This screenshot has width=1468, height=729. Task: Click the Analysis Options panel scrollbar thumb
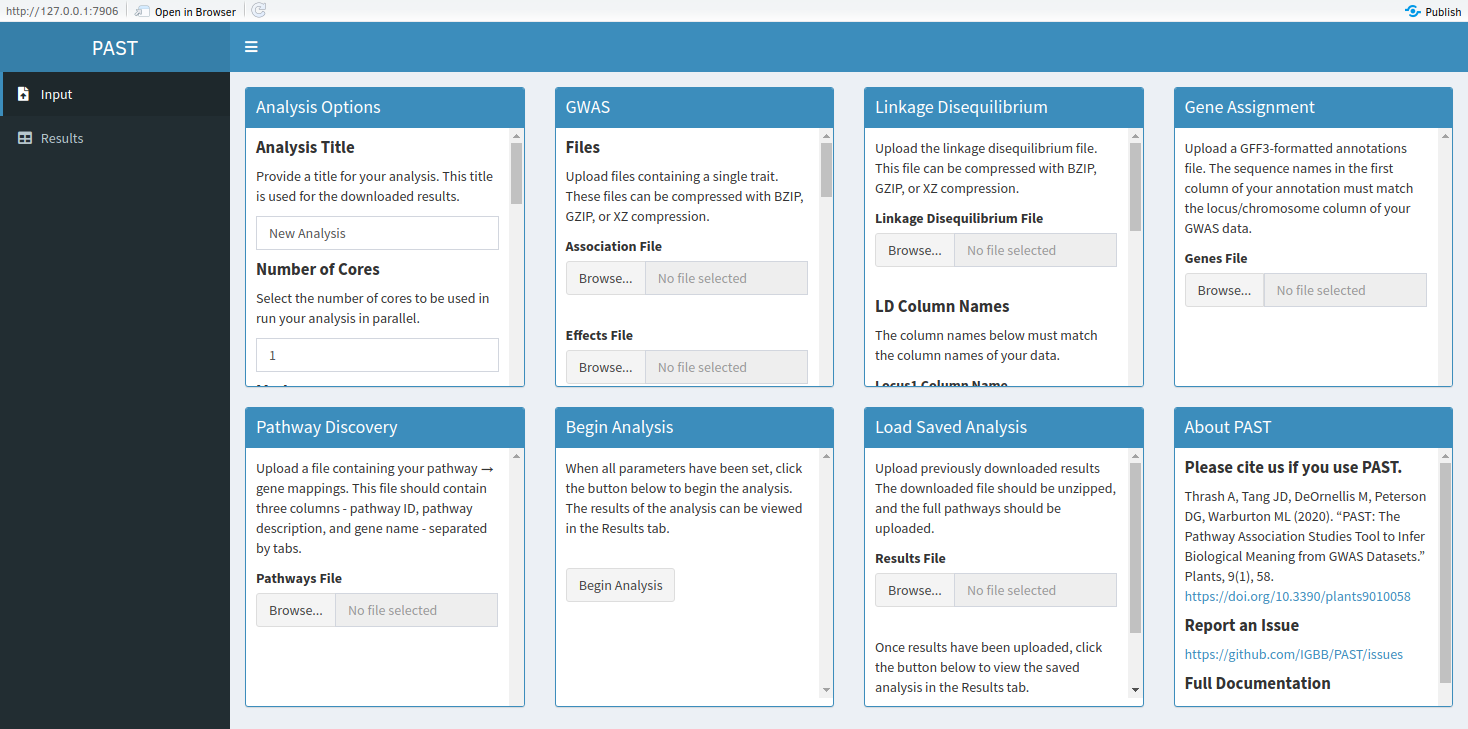point(516,173)
